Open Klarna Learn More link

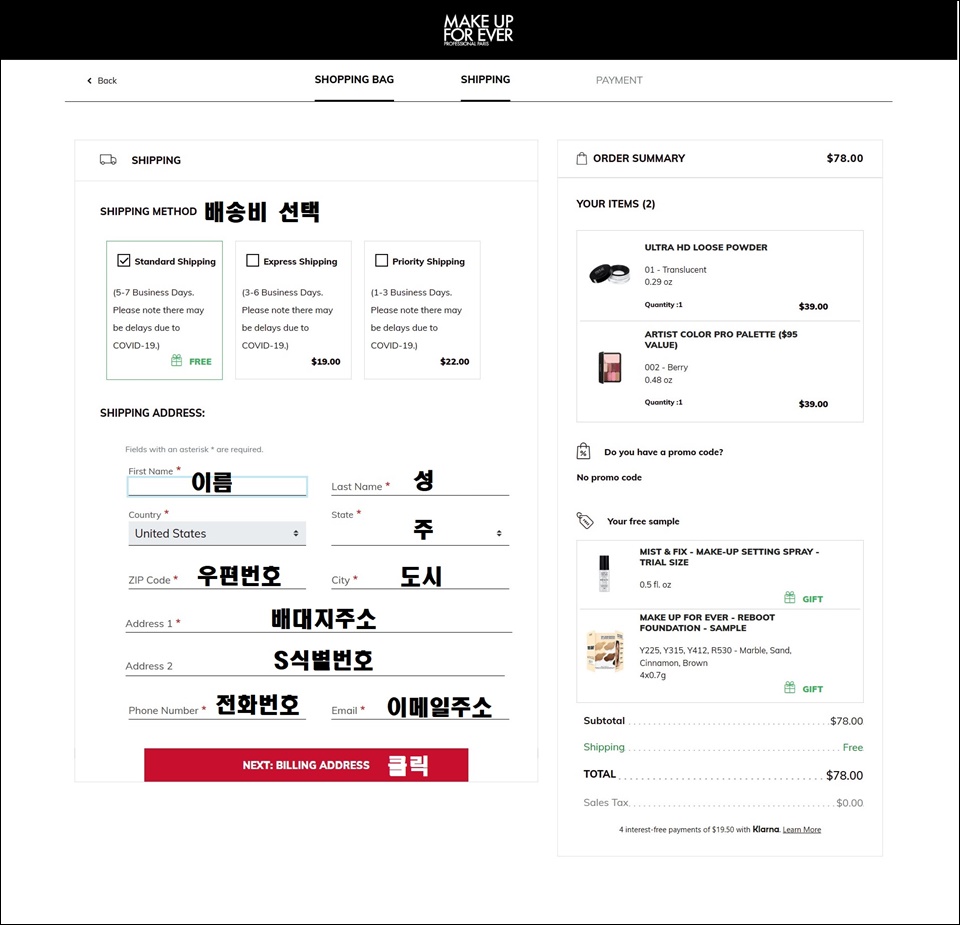click(801, 830)
